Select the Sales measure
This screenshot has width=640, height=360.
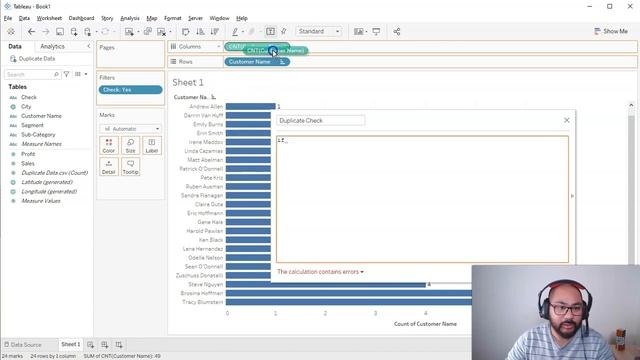(x=27, y=163)
